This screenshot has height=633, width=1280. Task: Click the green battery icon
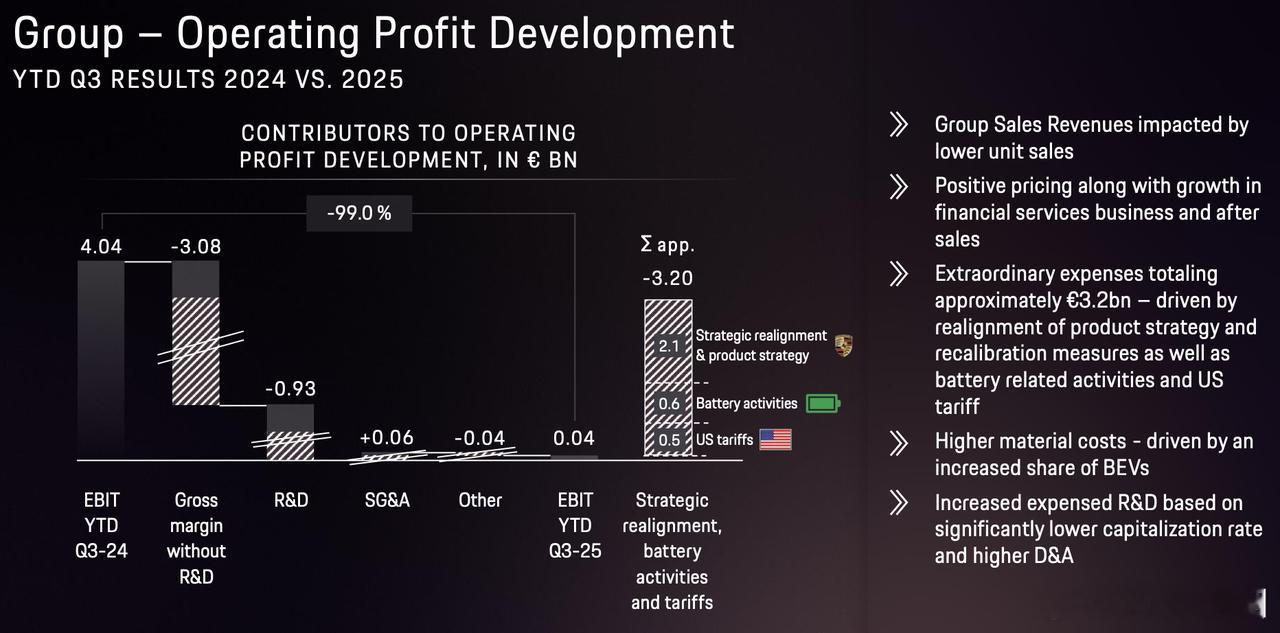(x=822, y=403)
